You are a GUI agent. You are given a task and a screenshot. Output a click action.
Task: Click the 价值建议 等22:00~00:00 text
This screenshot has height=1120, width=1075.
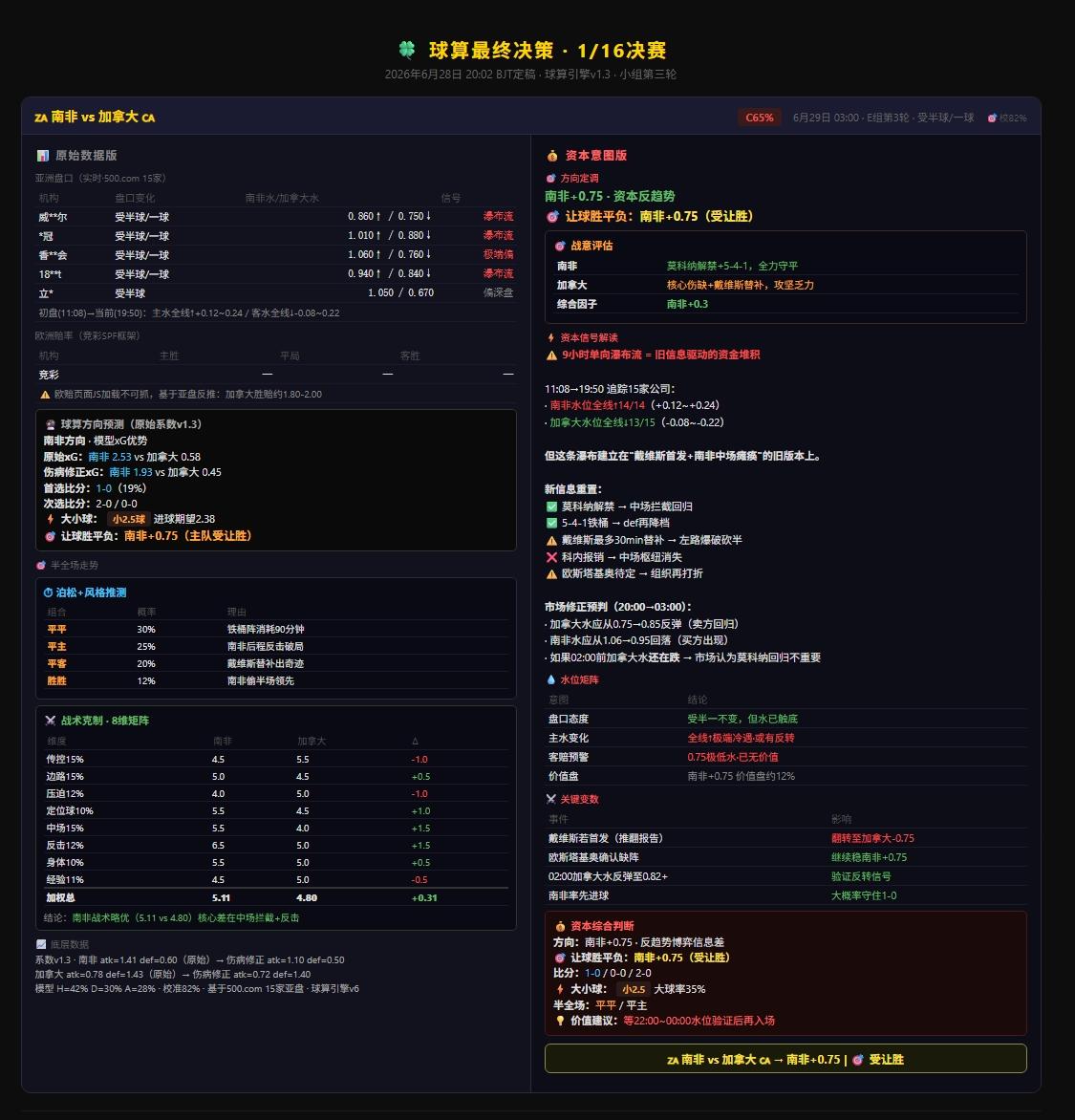[x=699, y=1021]
